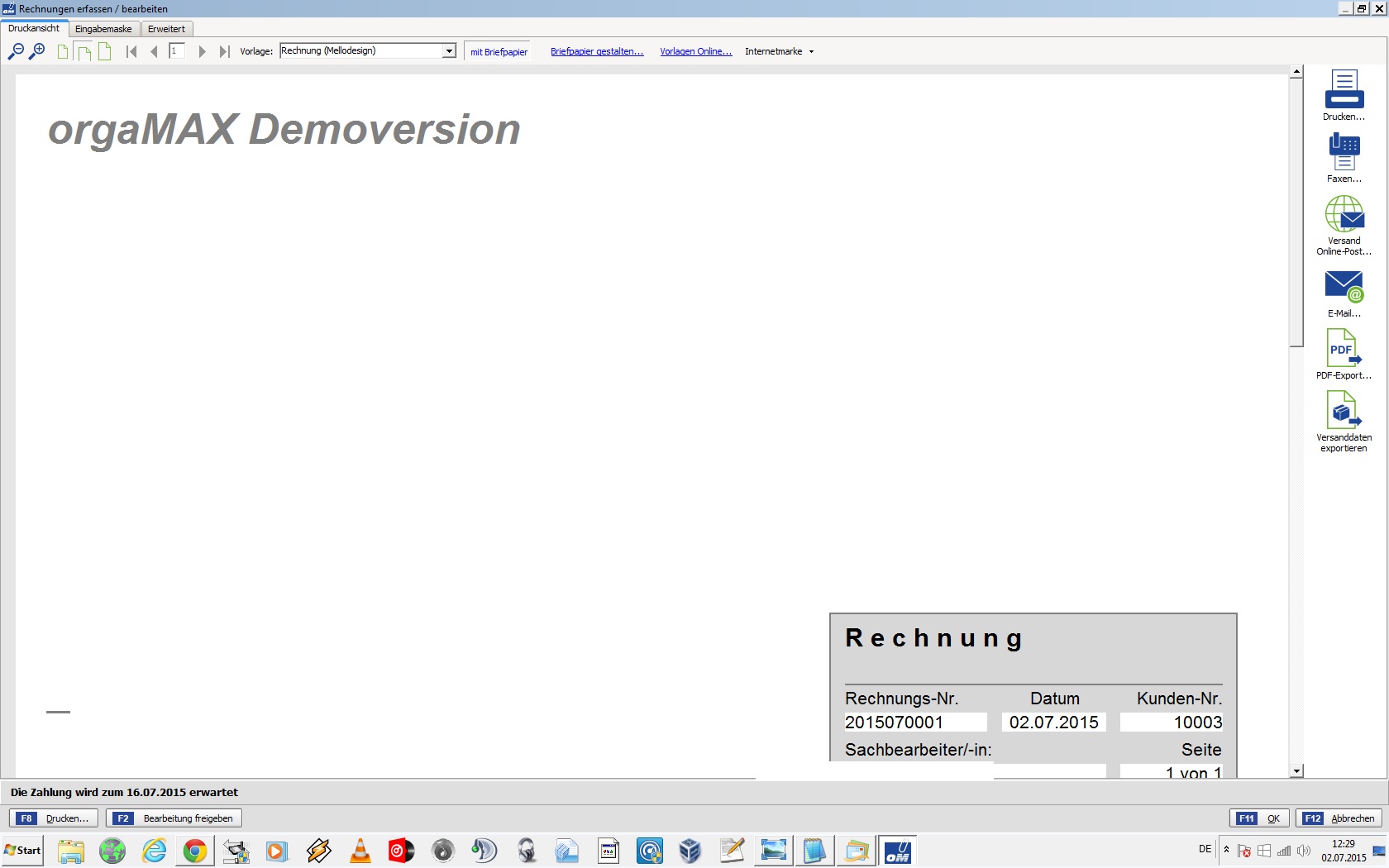Switch to the Eingabemaske tab
The height and width of the screenshot is (868, 1389).
point(103,29)
